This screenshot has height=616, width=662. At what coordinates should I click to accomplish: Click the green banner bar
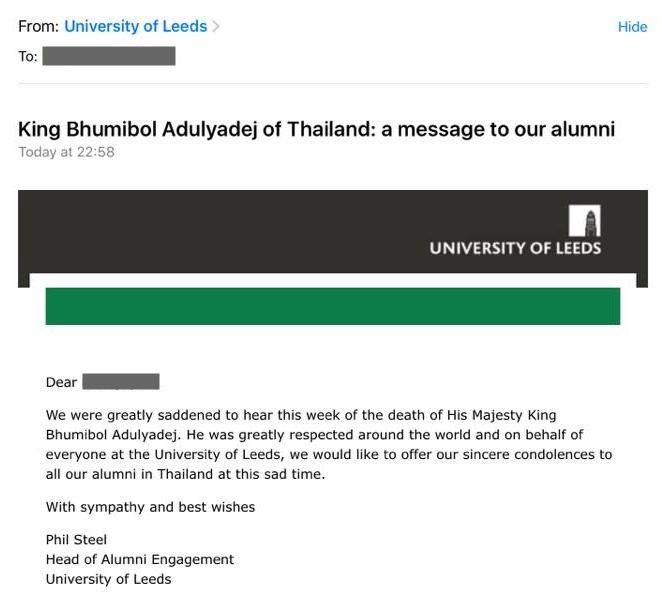pos(332,306)
